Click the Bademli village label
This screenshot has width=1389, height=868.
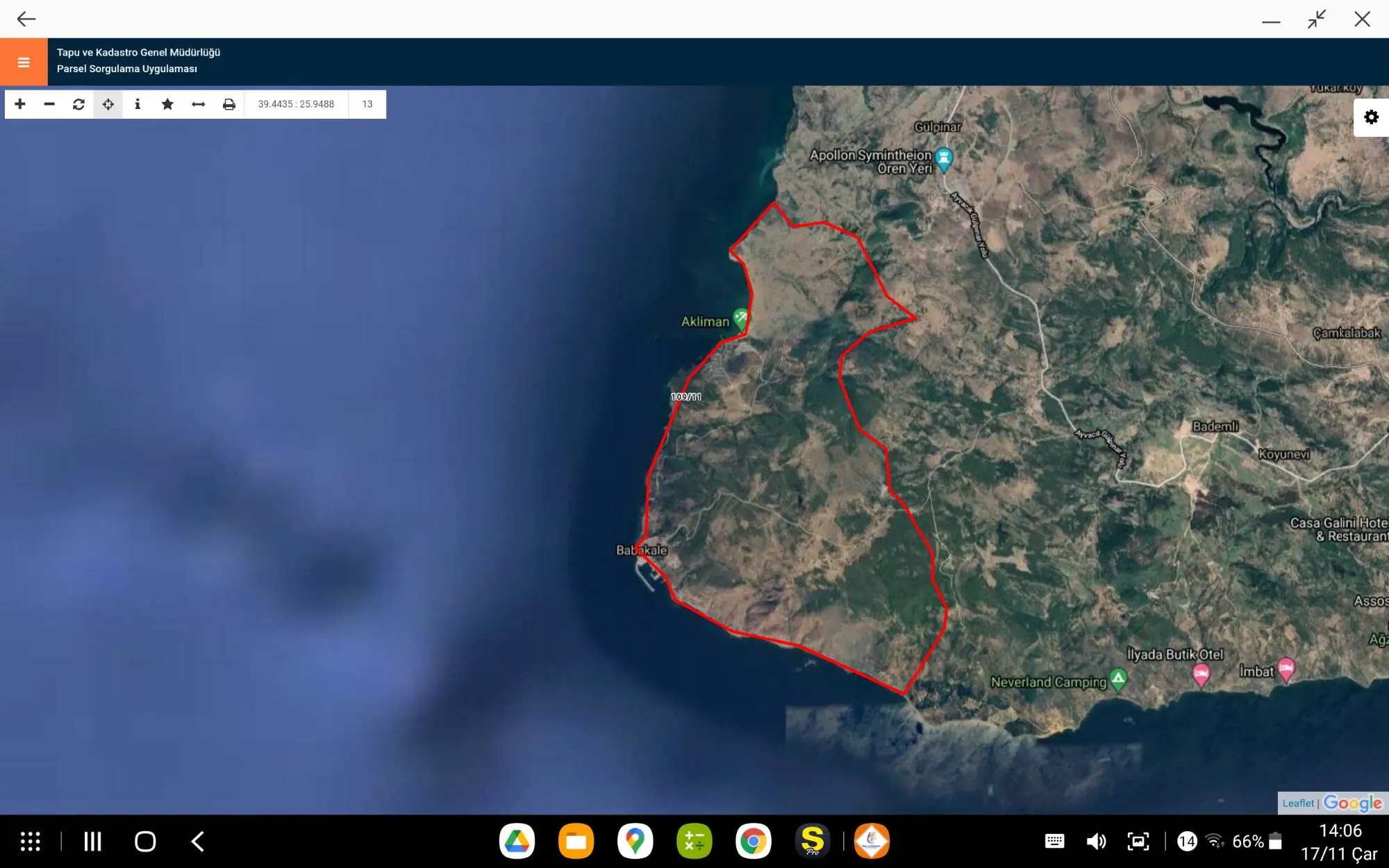click(x=1215, y=426)
